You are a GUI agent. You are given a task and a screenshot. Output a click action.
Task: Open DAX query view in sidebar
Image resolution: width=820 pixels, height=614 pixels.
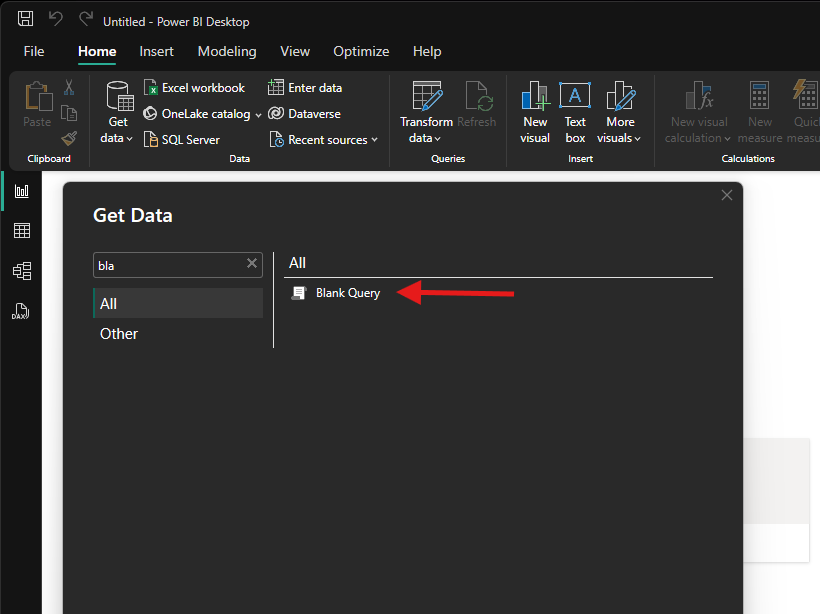tap(21, 311)
